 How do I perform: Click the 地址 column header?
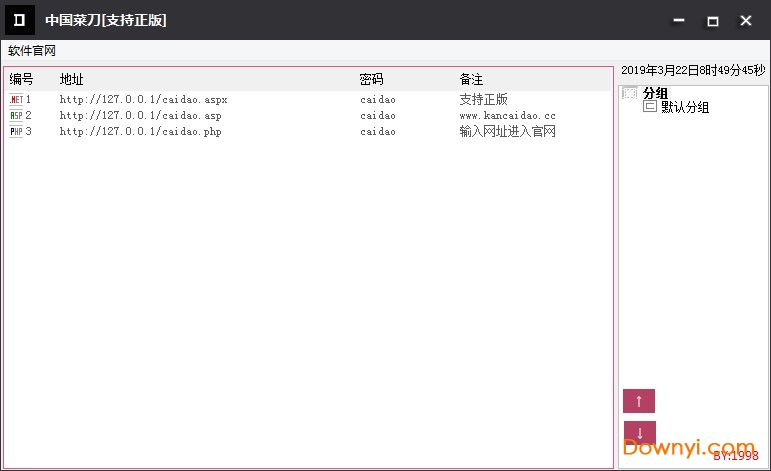pos(71,79)
